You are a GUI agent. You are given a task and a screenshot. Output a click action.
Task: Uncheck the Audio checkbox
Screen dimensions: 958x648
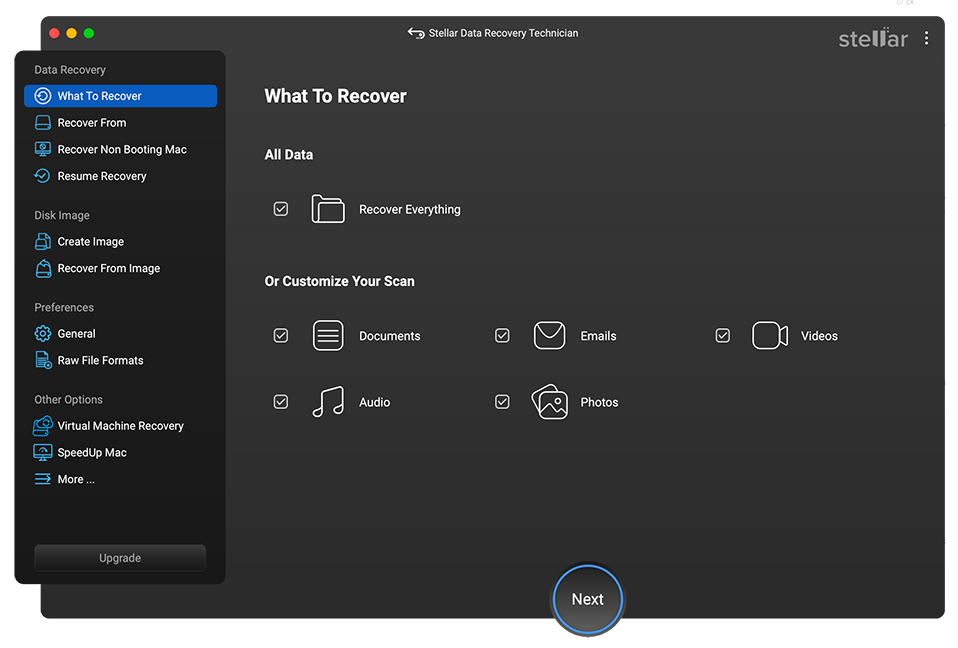coord(281,402)
